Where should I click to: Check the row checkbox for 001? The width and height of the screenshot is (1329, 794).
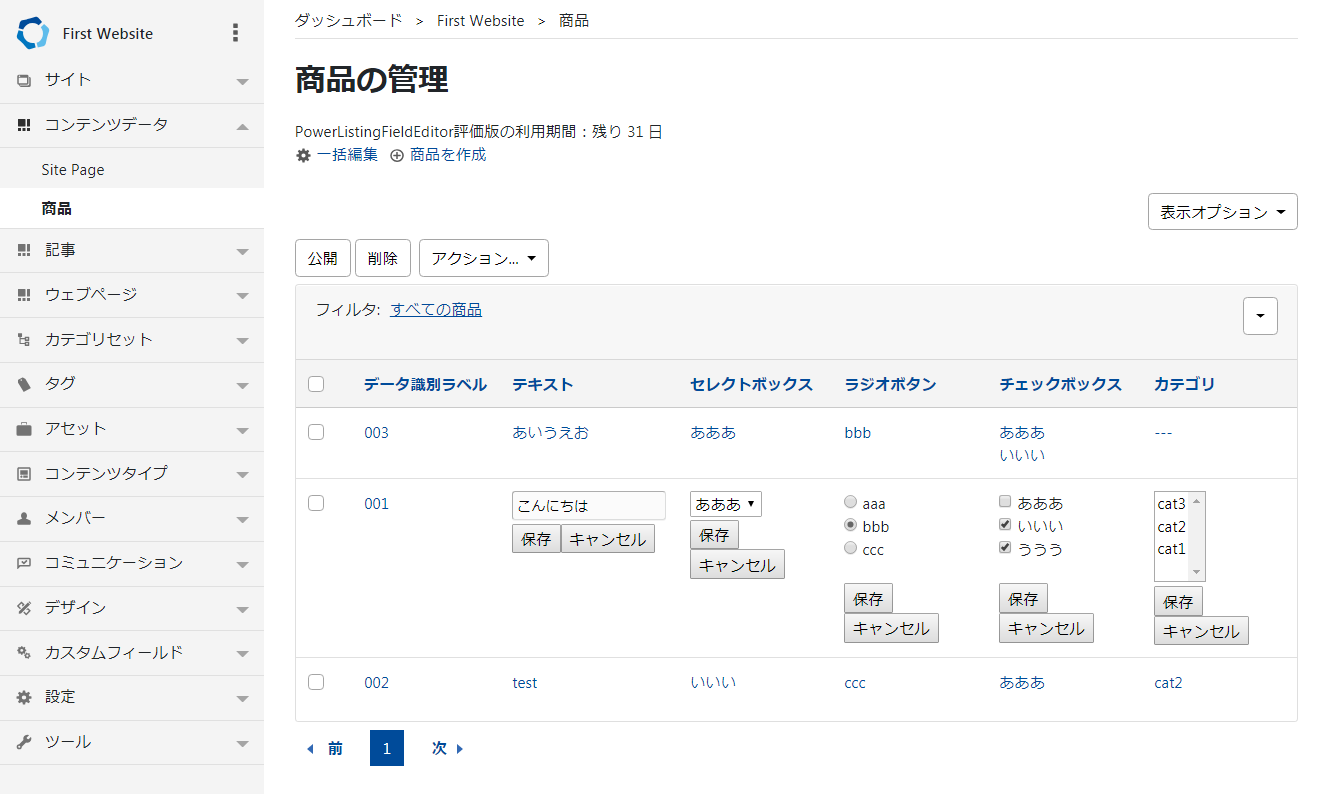[316, 503]
